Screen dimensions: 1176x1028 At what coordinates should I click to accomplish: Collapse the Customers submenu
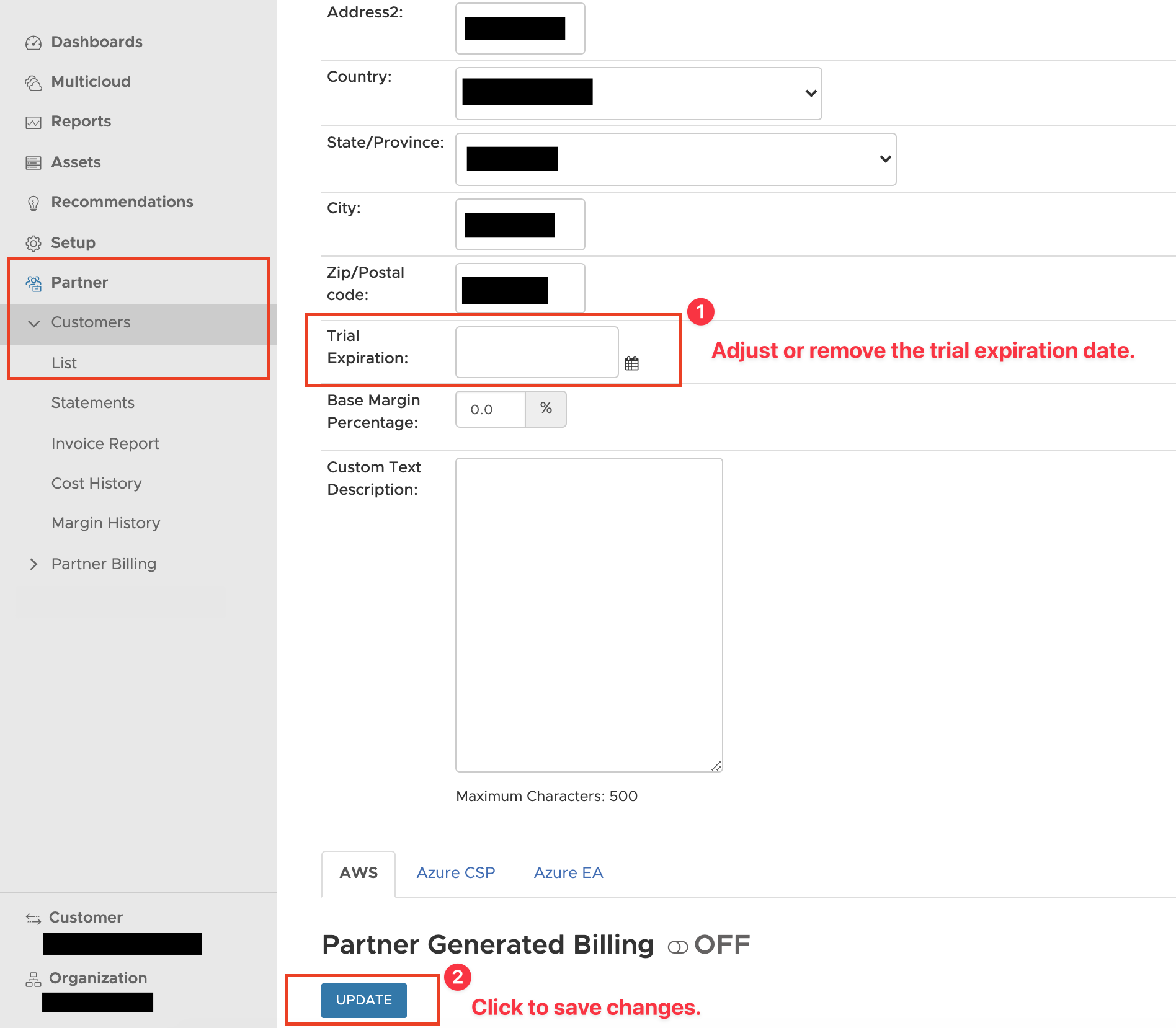[34, 323]
